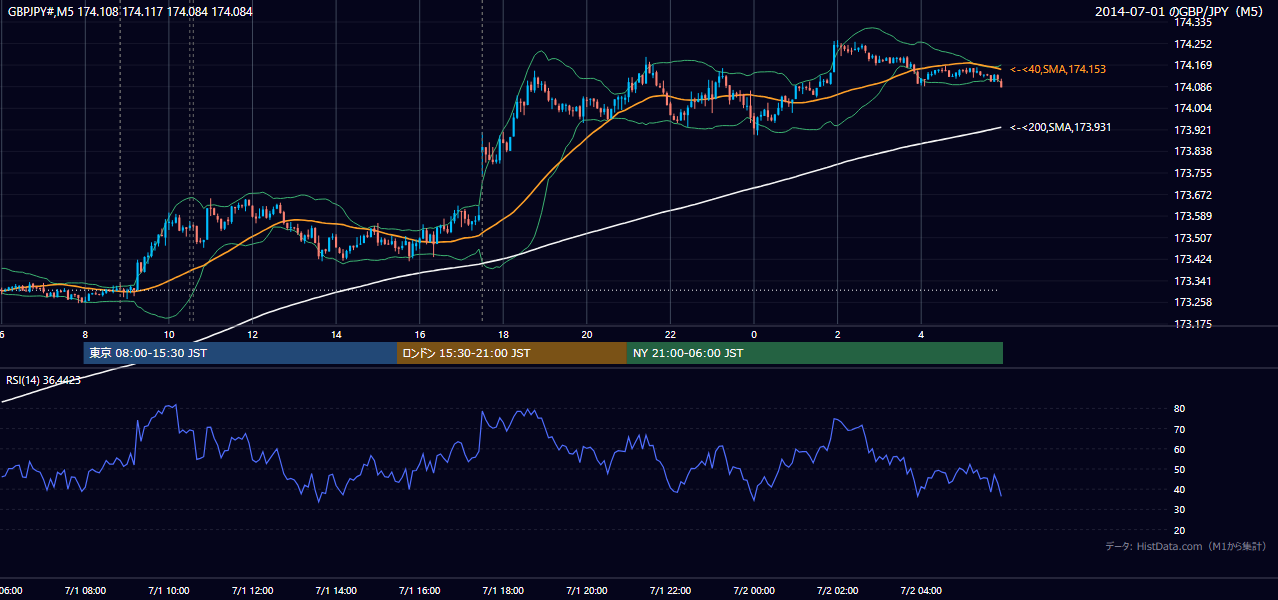Click price axis value 173.838
The height and width of the screenshot is (600, 1278).
point(1193,151)
